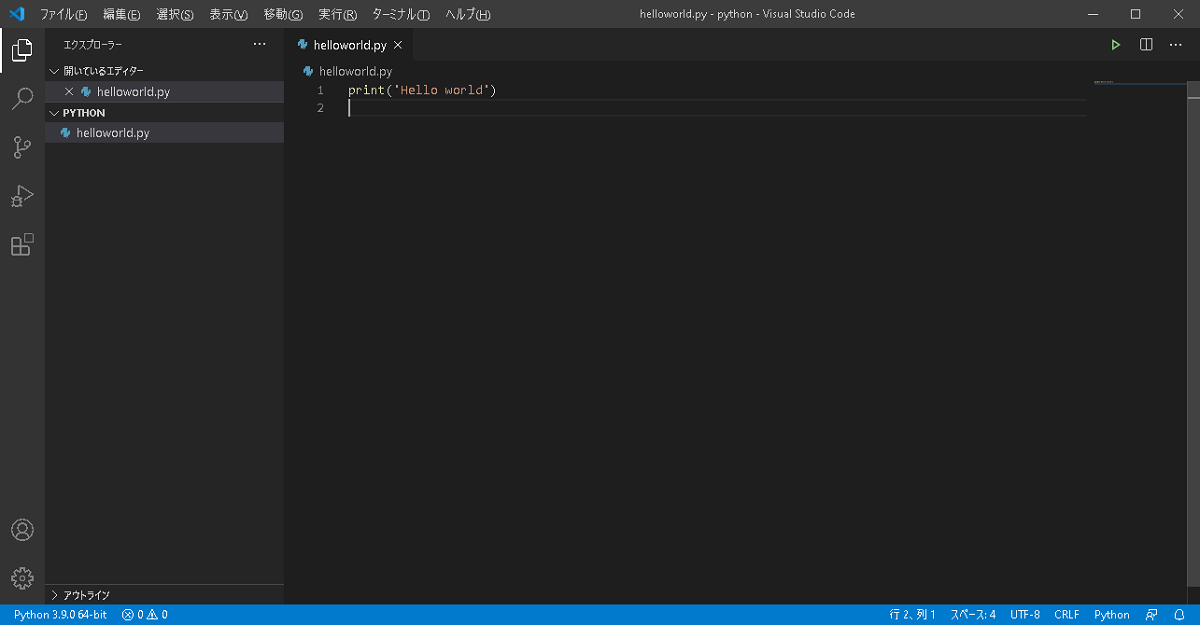
Task: Change line ending by clicking CRLF
Action: point(1066,614)
